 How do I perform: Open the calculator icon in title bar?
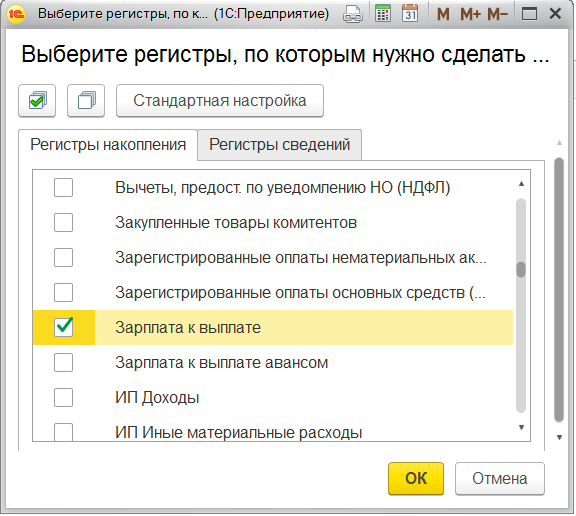click(x=383, y=14)
